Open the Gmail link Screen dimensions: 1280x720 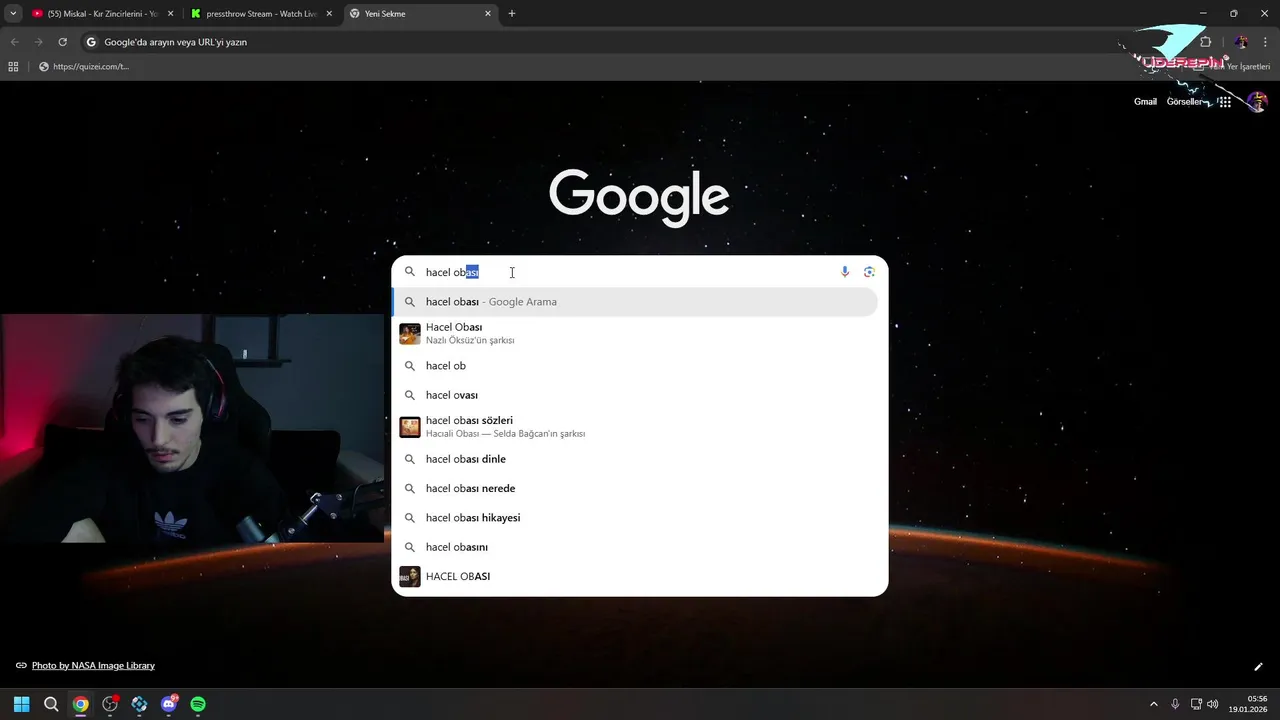coord(1145,102)
